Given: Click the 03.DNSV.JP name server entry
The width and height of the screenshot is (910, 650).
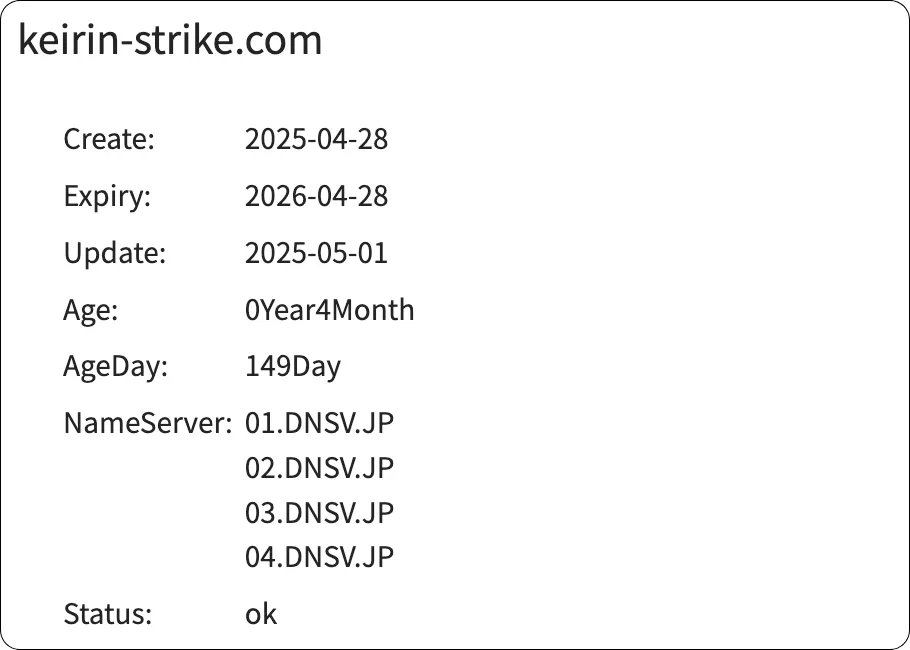Looking at the screenshot, I should pyautogui.click(x=320, y=512).
